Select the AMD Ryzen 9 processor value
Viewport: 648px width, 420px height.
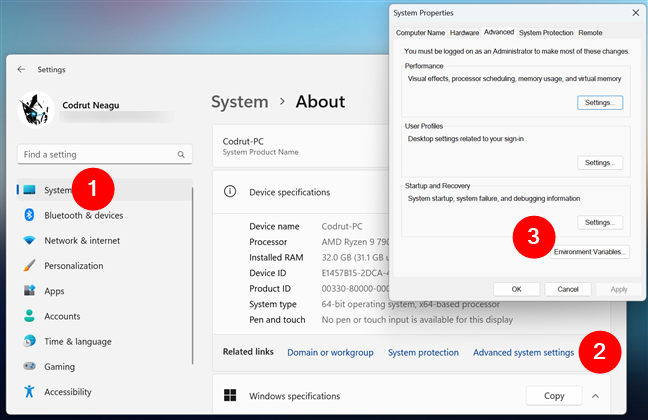coord(355,242)
